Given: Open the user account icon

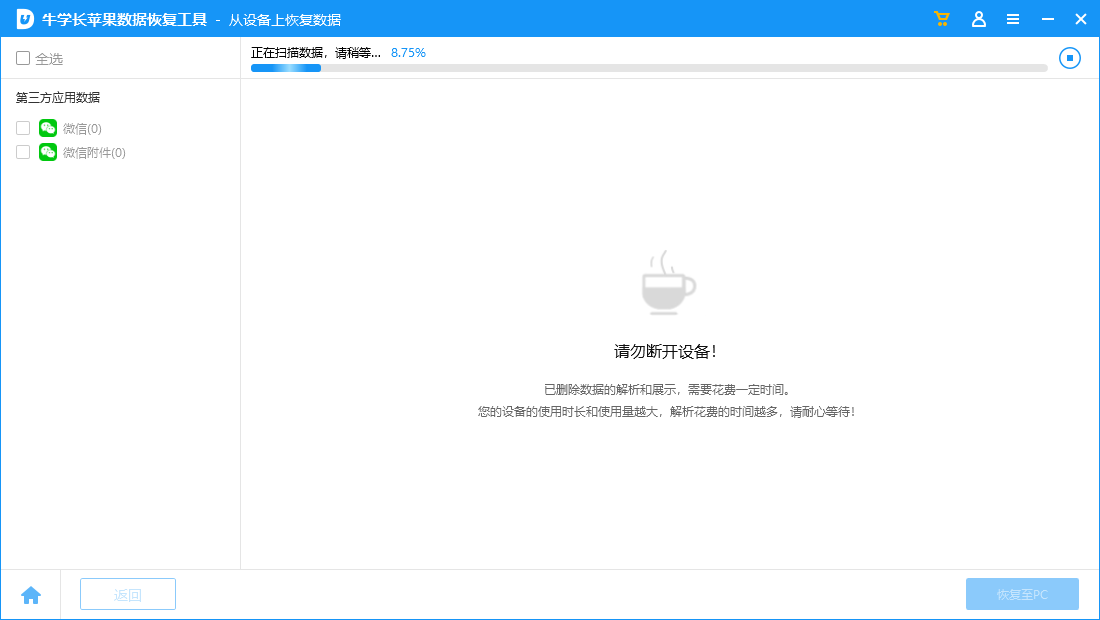Looking at the screenshot, I should click(979, 18).
